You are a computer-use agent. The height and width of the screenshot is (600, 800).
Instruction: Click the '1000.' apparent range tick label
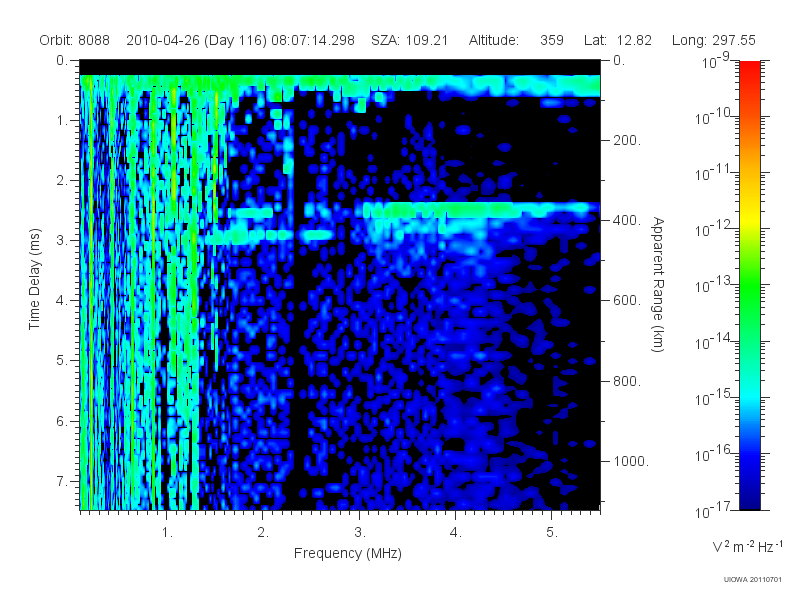pyautogui.click(x=631, y=461)
